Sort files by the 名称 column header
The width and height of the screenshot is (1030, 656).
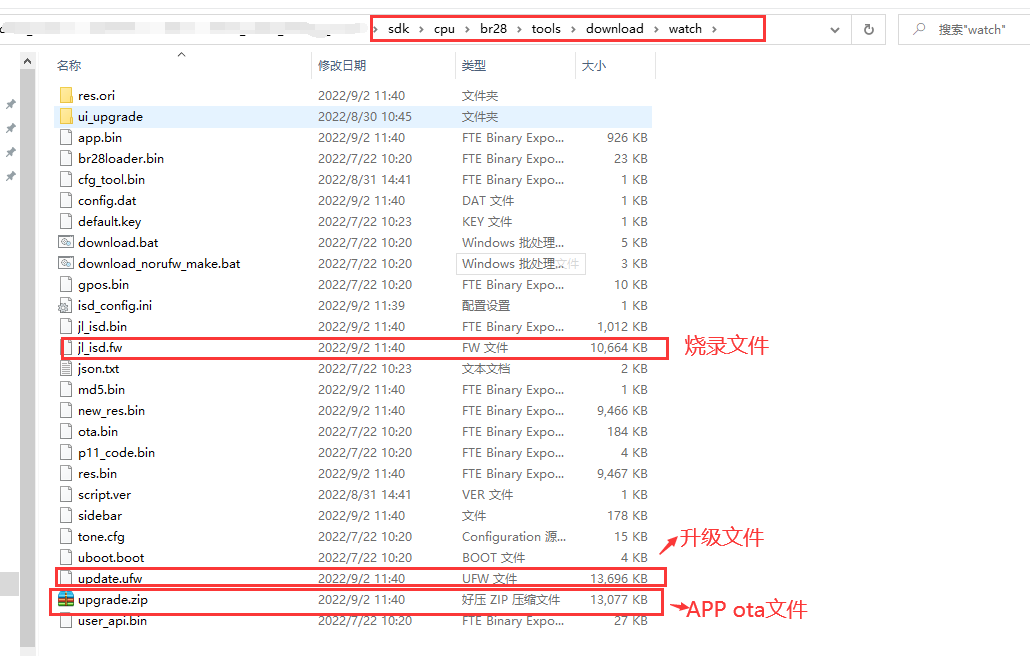(69, 66)
